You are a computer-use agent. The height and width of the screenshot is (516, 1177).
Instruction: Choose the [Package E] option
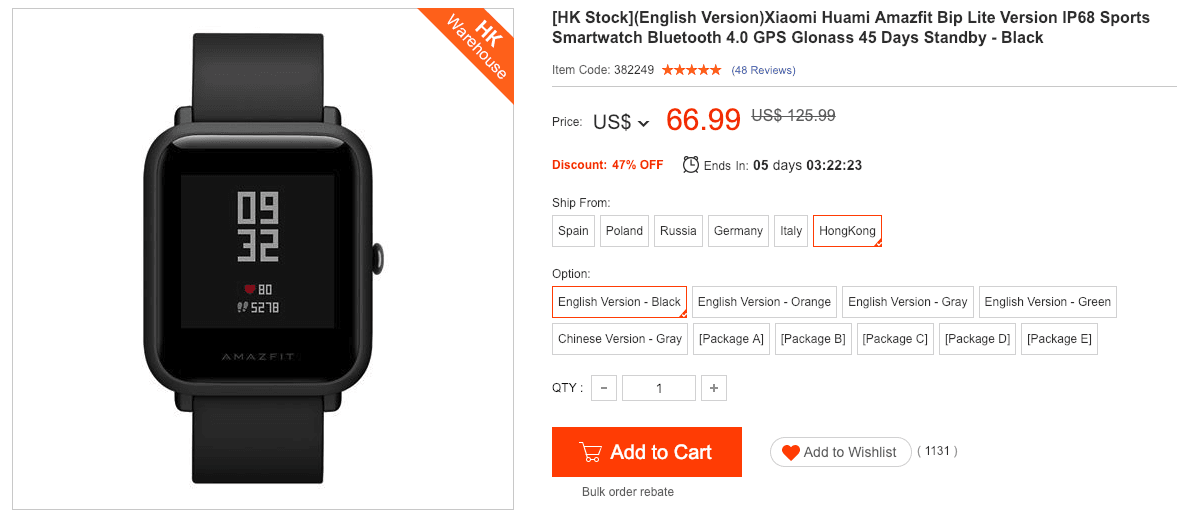(x=1058, y=339)
